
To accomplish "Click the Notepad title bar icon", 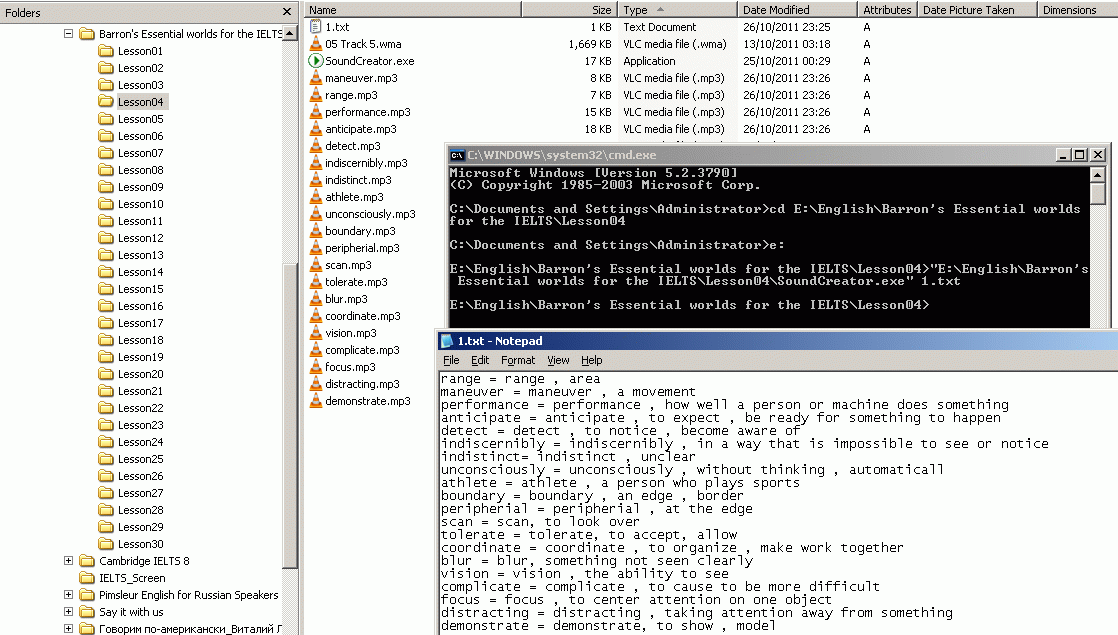I will pyautogui.click(x=447, y=341).
